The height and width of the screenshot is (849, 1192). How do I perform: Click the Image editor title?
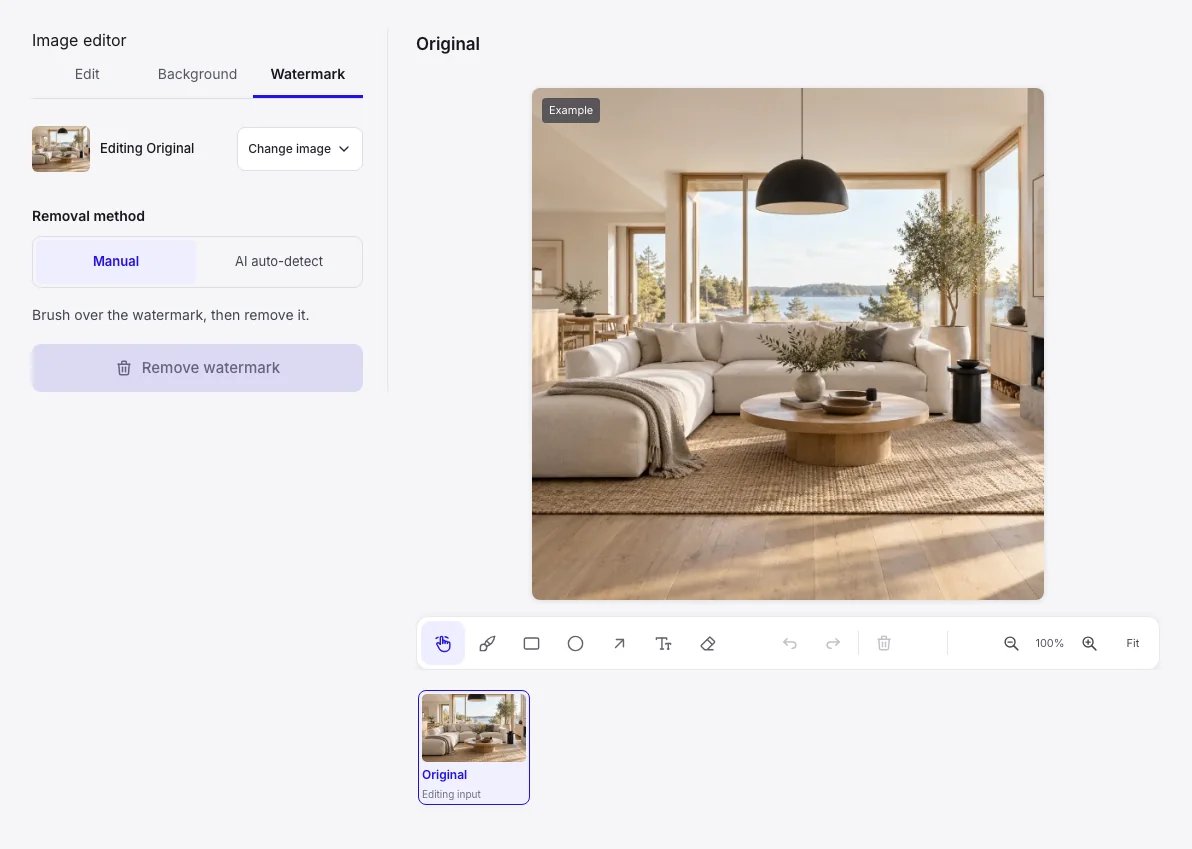pos(79,40)
